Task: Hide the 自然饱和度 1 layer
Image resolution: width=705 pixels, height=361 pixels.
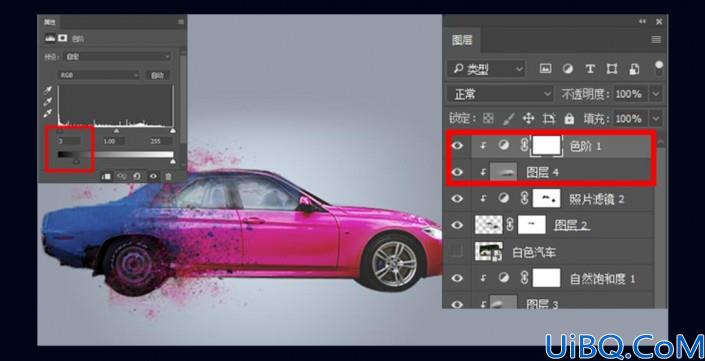Action: point(457,278)
